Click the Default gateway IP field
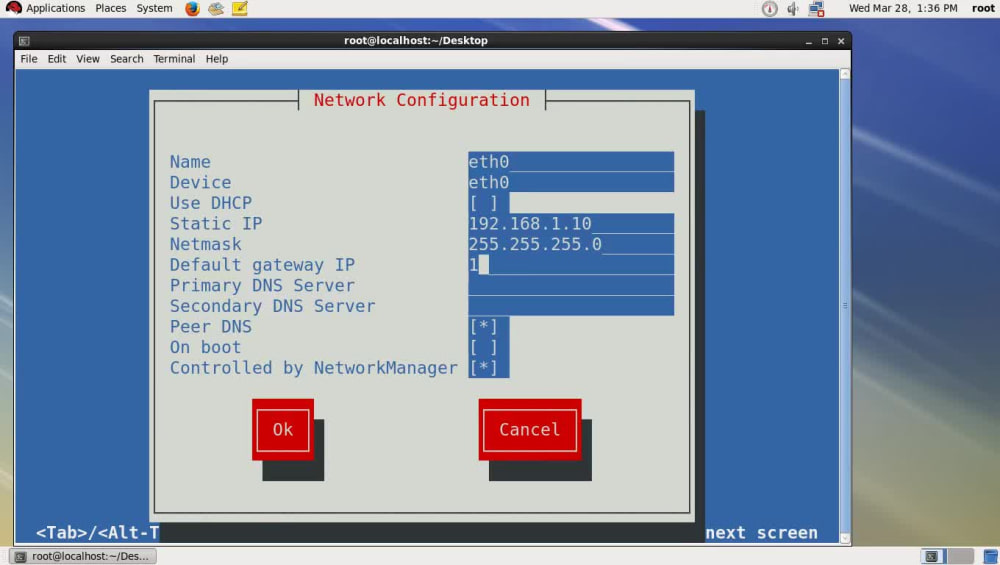 point(571,265)
